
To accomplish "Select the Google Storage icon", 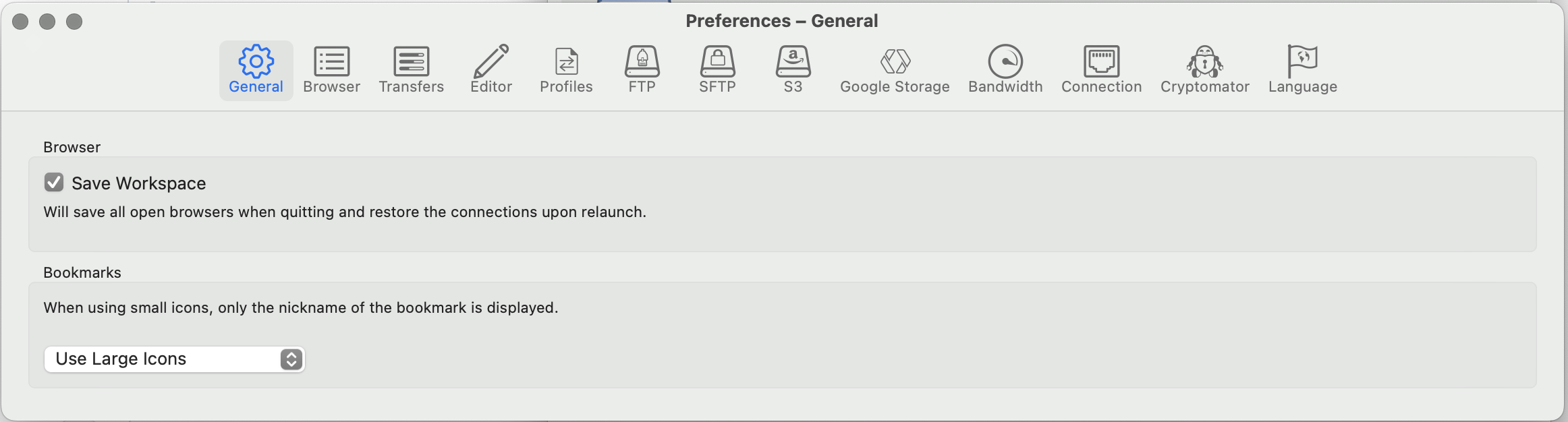I will (895, 62).
